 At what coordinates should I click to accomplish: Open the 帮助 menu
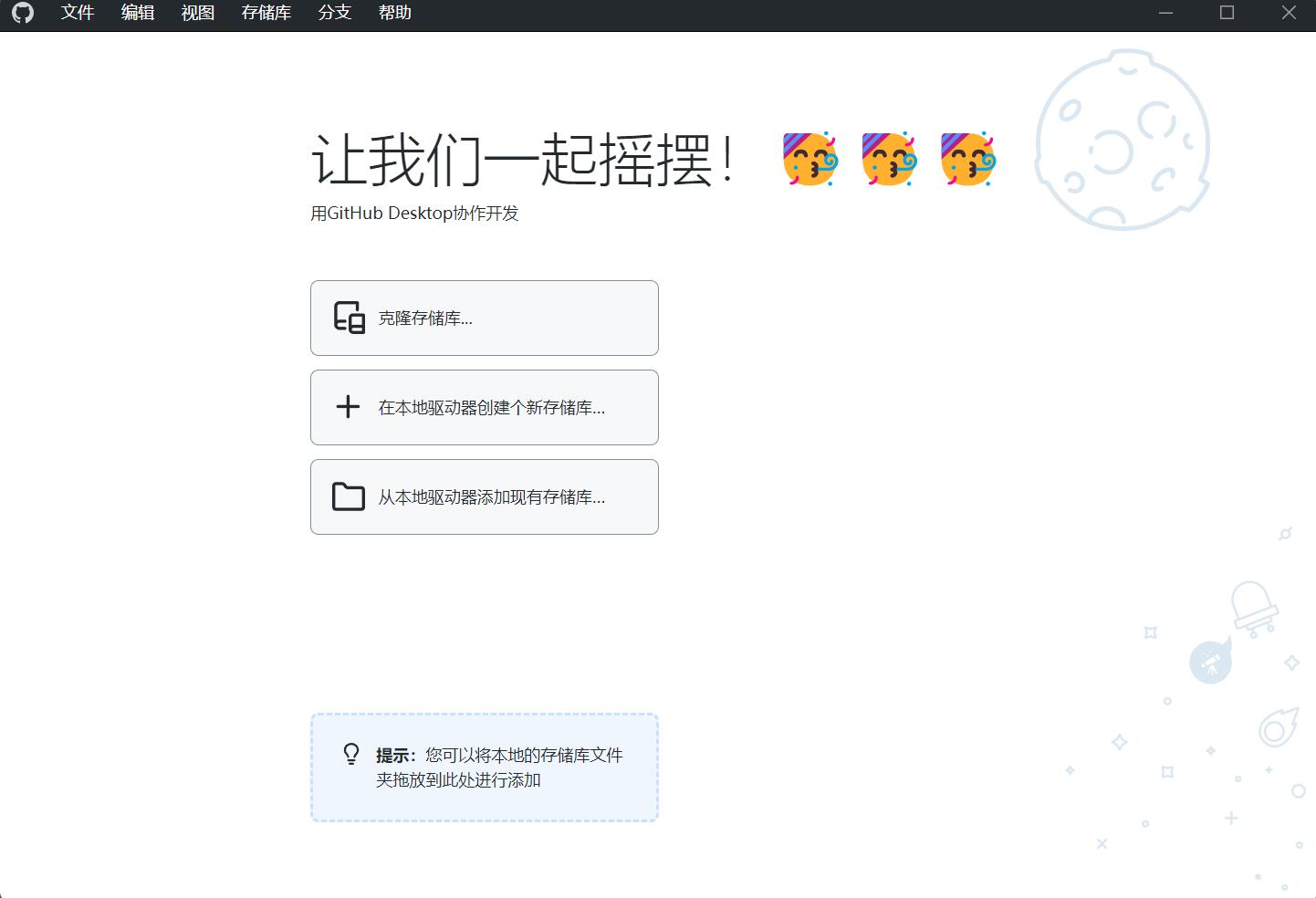coord(395,13)
